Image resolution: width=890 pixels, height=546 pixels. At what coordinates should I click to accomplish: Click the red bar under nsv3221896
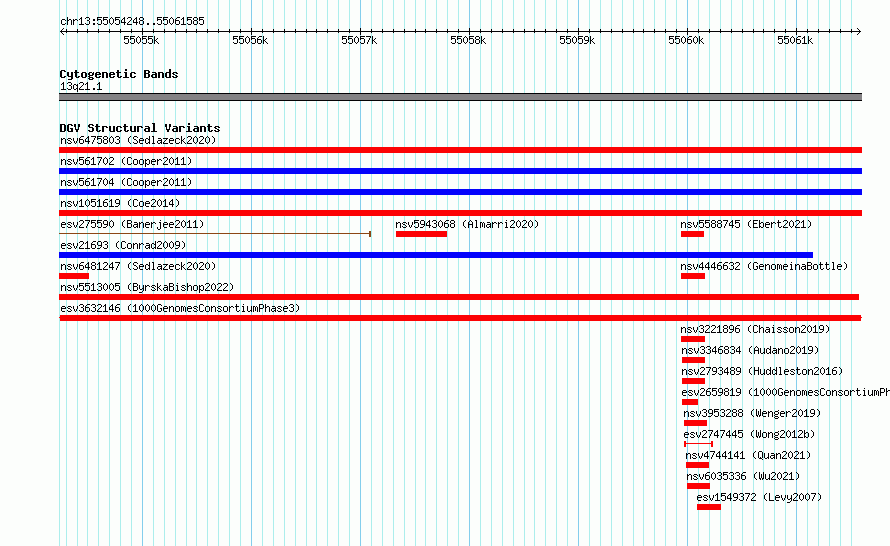pyautogui.click(x=693, y=339)
